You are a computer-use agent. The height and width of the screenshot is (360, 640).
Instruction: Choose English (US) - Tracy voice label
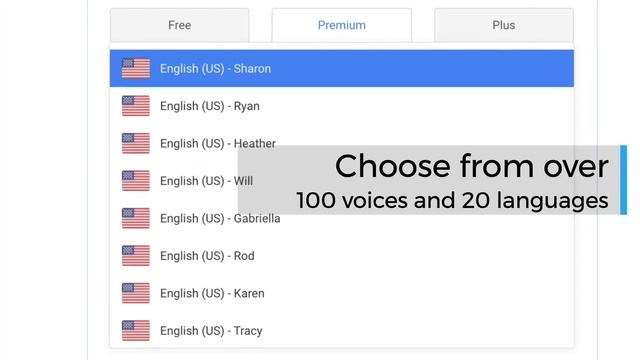[211, 331]
